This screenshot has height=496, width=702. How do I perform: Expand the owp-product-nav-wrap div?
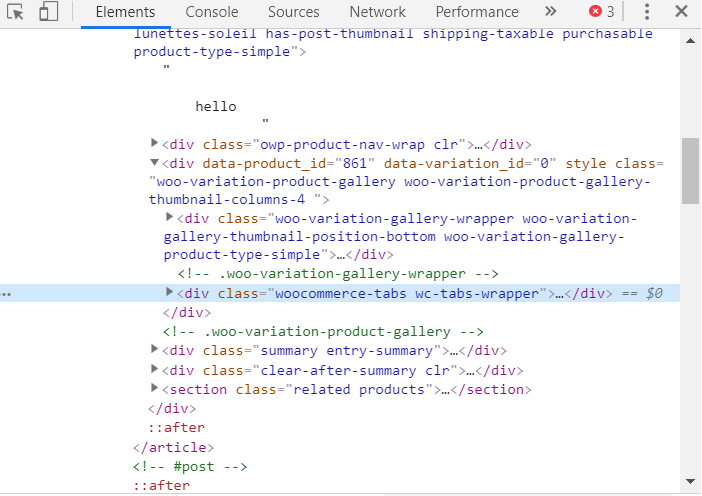(154, 143)
